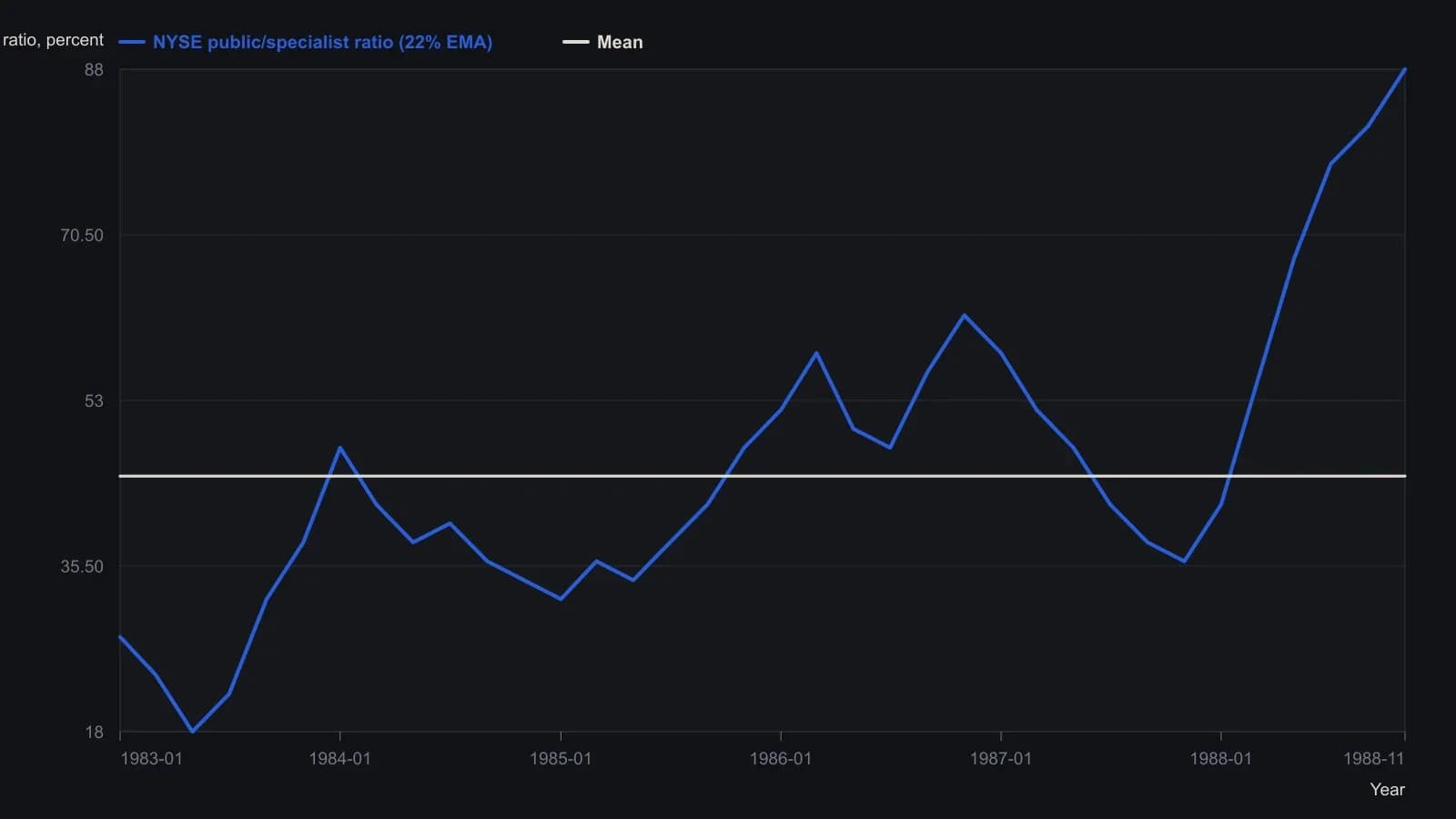This screenshot has height=819, width=1456.
Task: Click the white horizontal mean line
Action: point(763,476)
